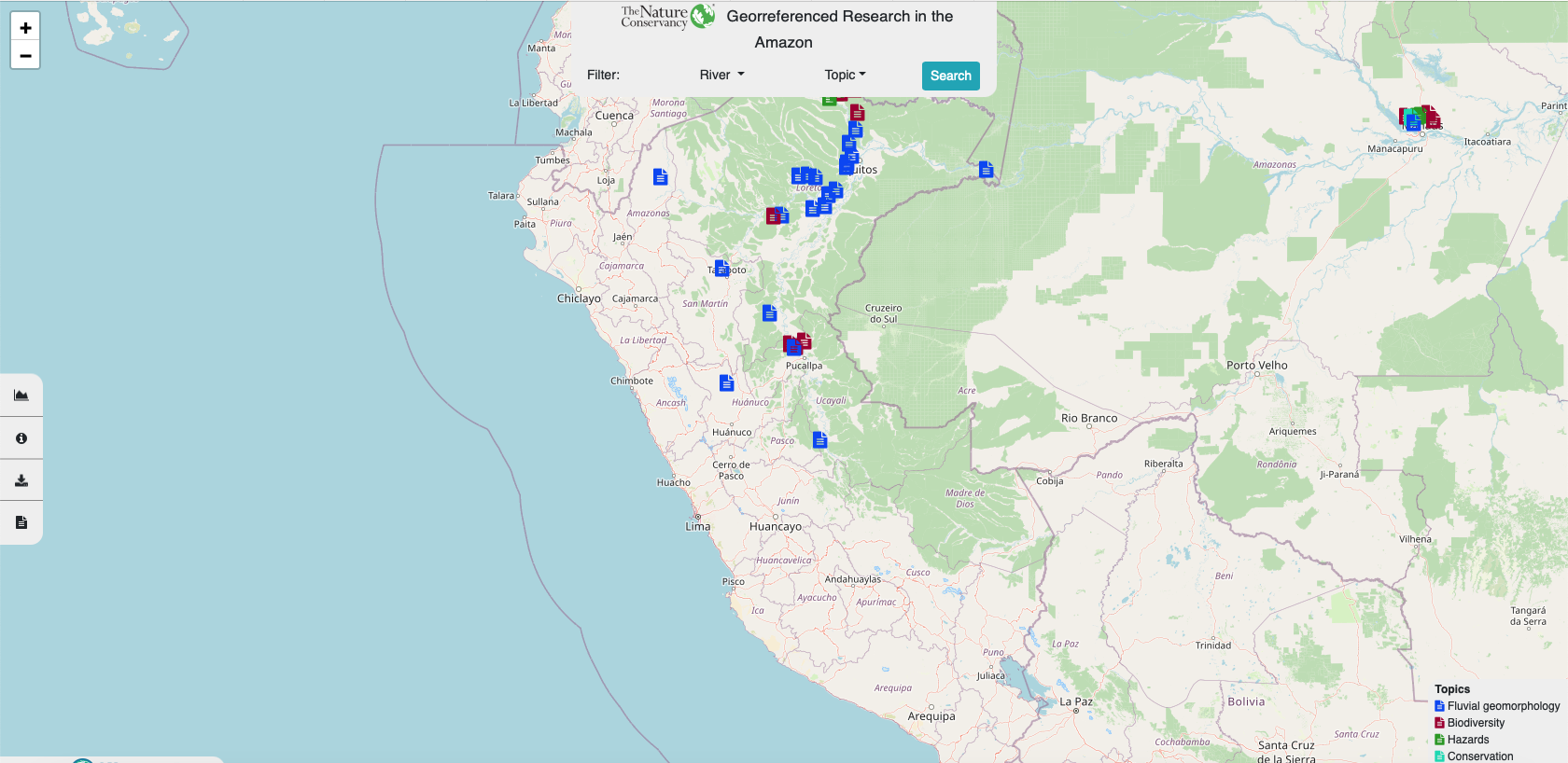This screenshot has width=1568, height=763.
Task: Select blue document marker near Loja
Action: pos(660,177)
